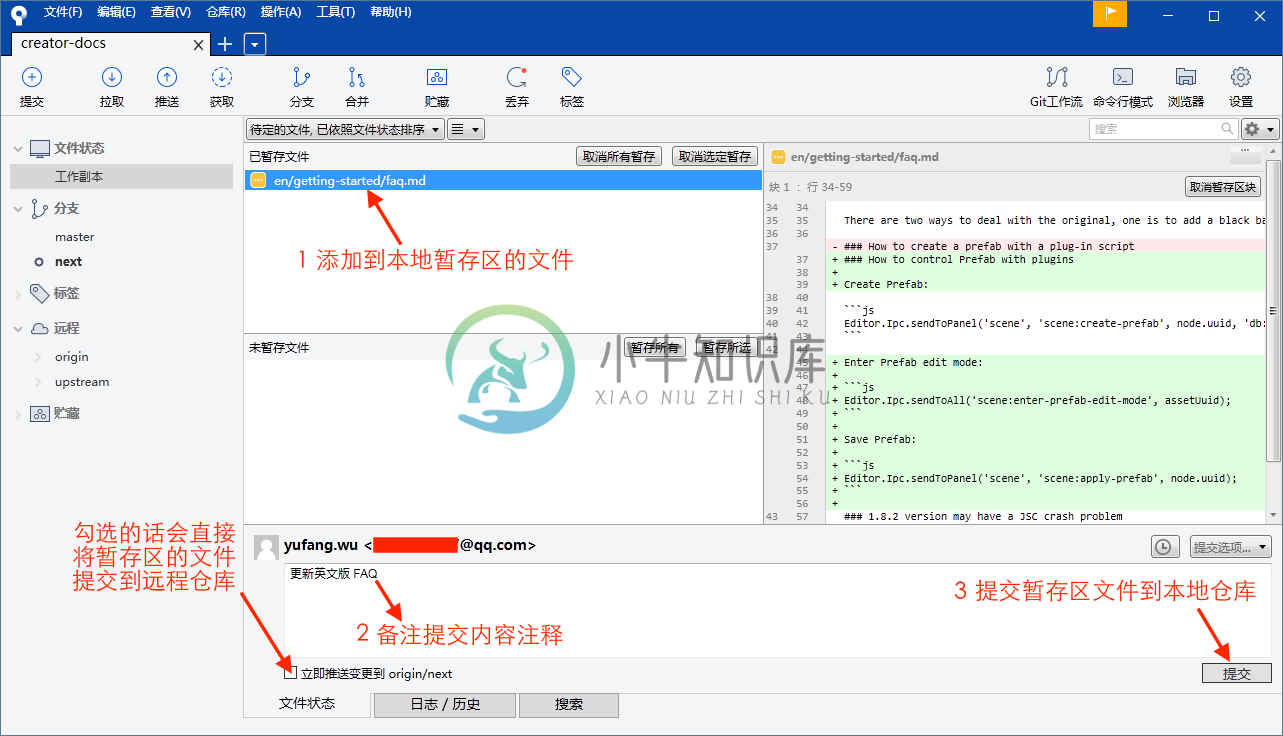Image resolution: width=1283 pixels, height=736 pixels.
Task: Switch to the 搜索 bottom tab
Action: click(569, 705)
